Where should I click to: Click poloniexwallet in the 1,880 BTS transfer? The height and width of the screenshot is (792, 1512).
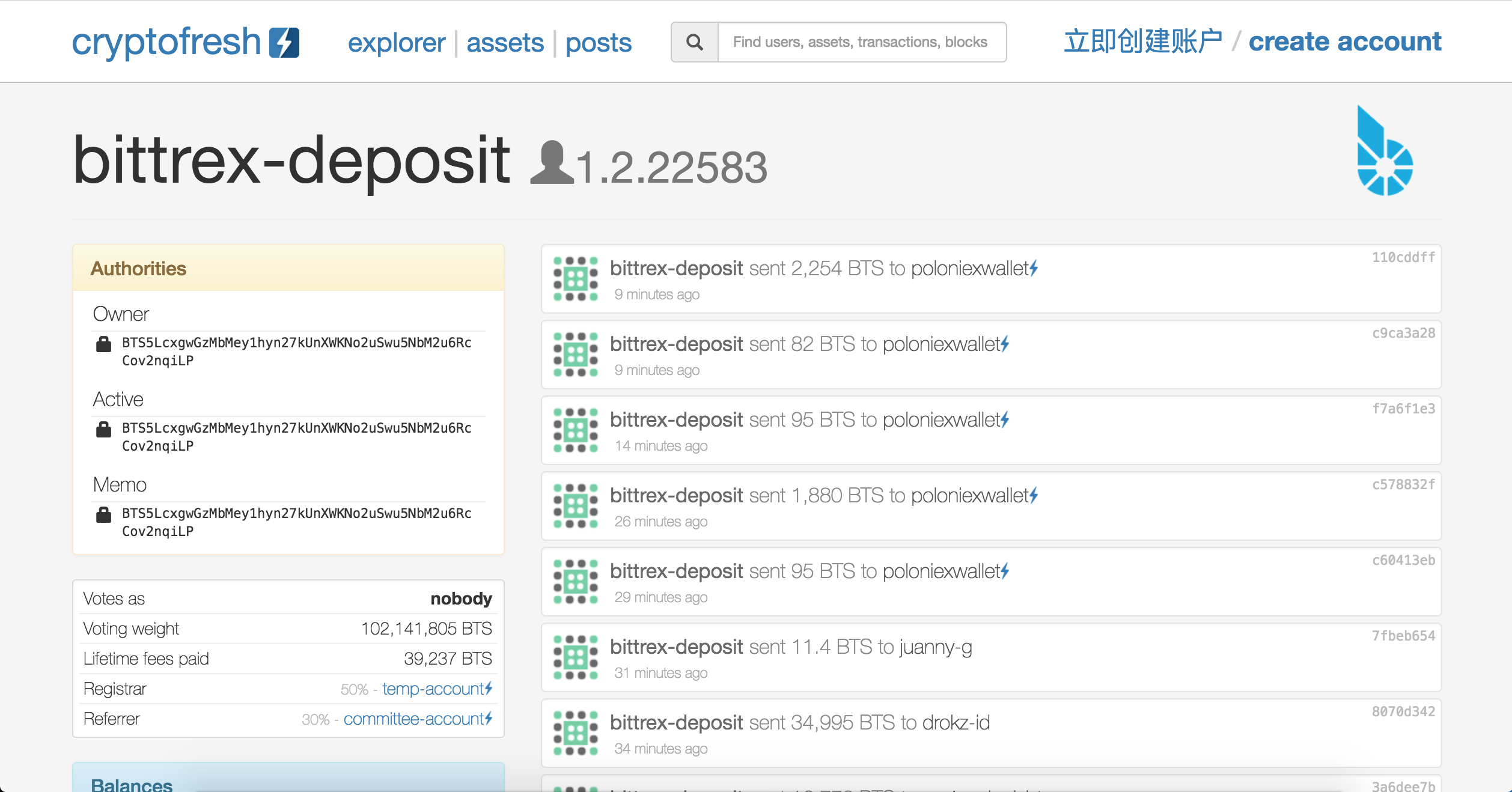point(970,496)
